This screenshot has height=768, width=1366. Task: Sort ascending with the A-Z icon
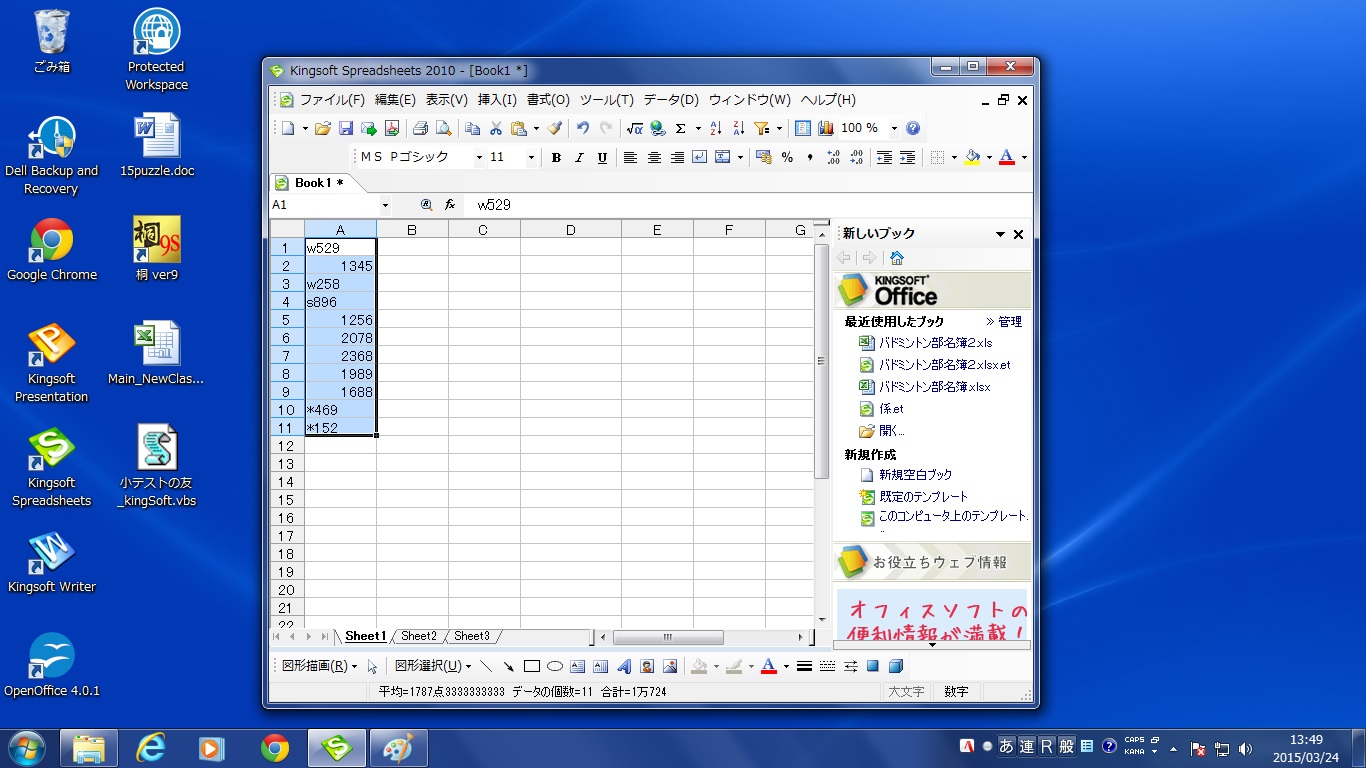[x=715, y=128]
